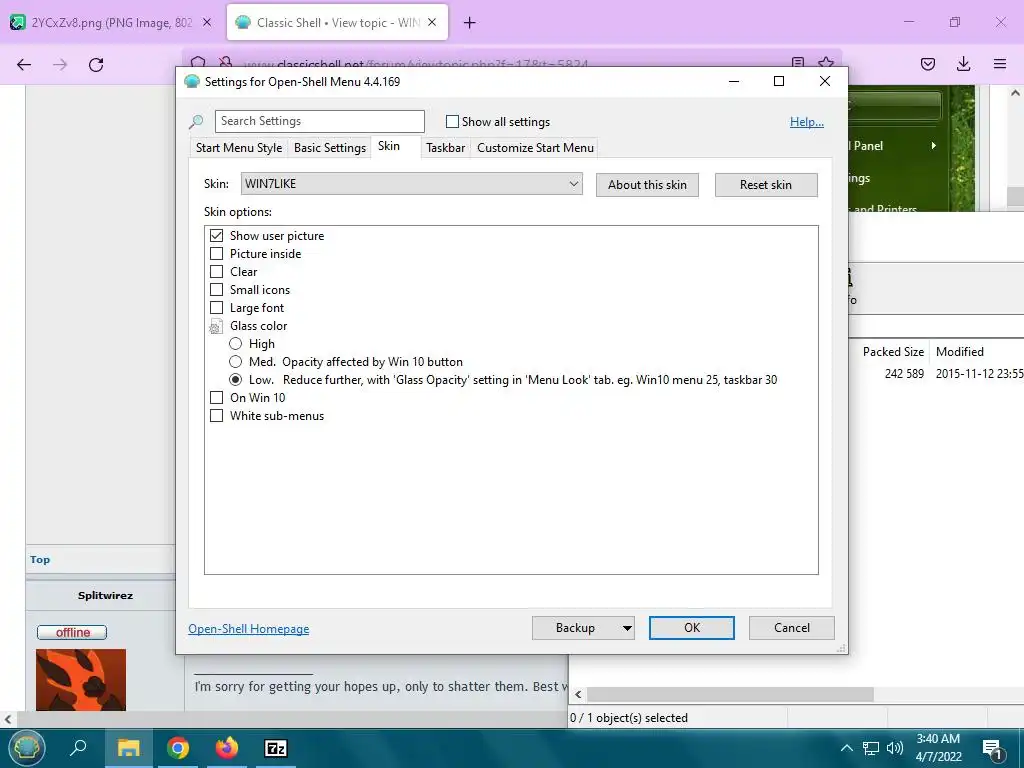Check the On Win 10 option
Viewport: 1024px width, 768px height.
(216, 398)
